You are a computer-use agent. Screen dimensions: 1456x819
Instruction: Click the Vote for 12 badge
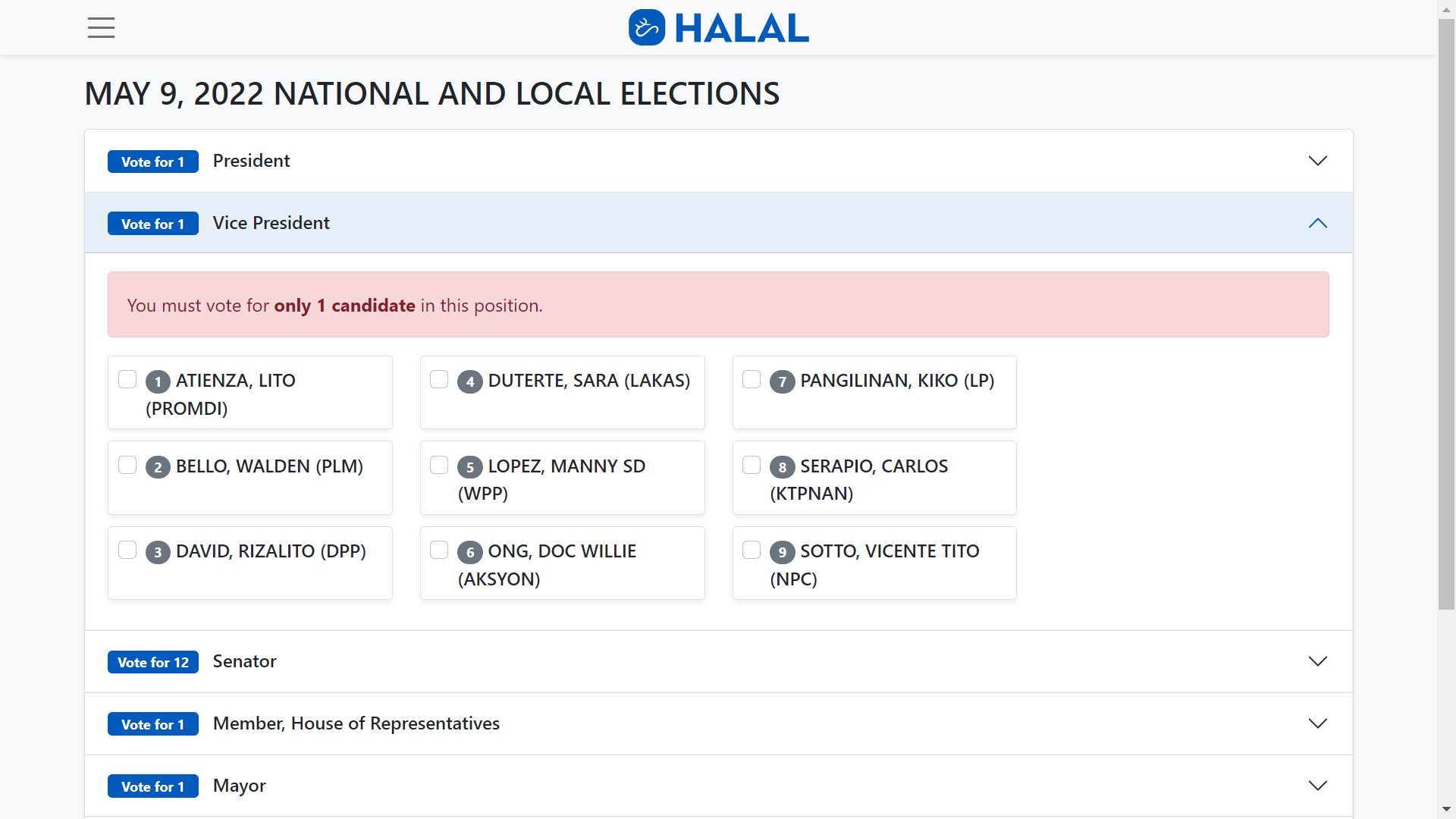tap(152, 661)
